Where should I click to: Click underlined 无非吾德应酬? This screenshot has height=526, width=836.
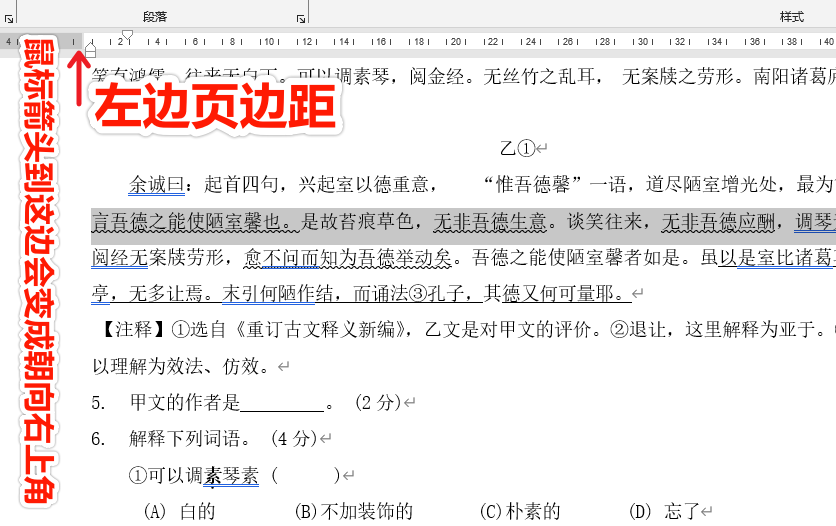[718, 221]
